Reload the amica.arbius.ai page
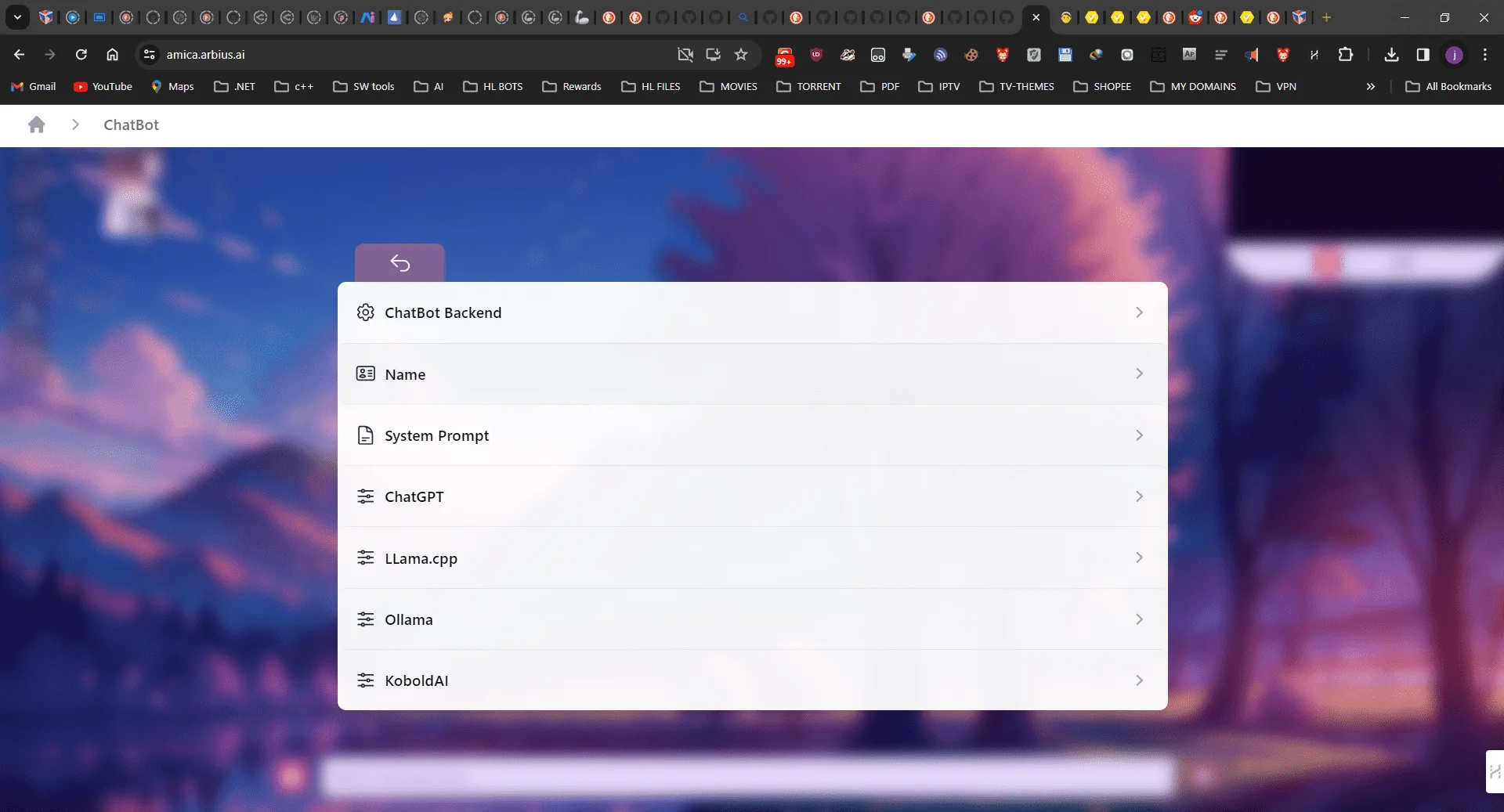 tap(81, 54)
